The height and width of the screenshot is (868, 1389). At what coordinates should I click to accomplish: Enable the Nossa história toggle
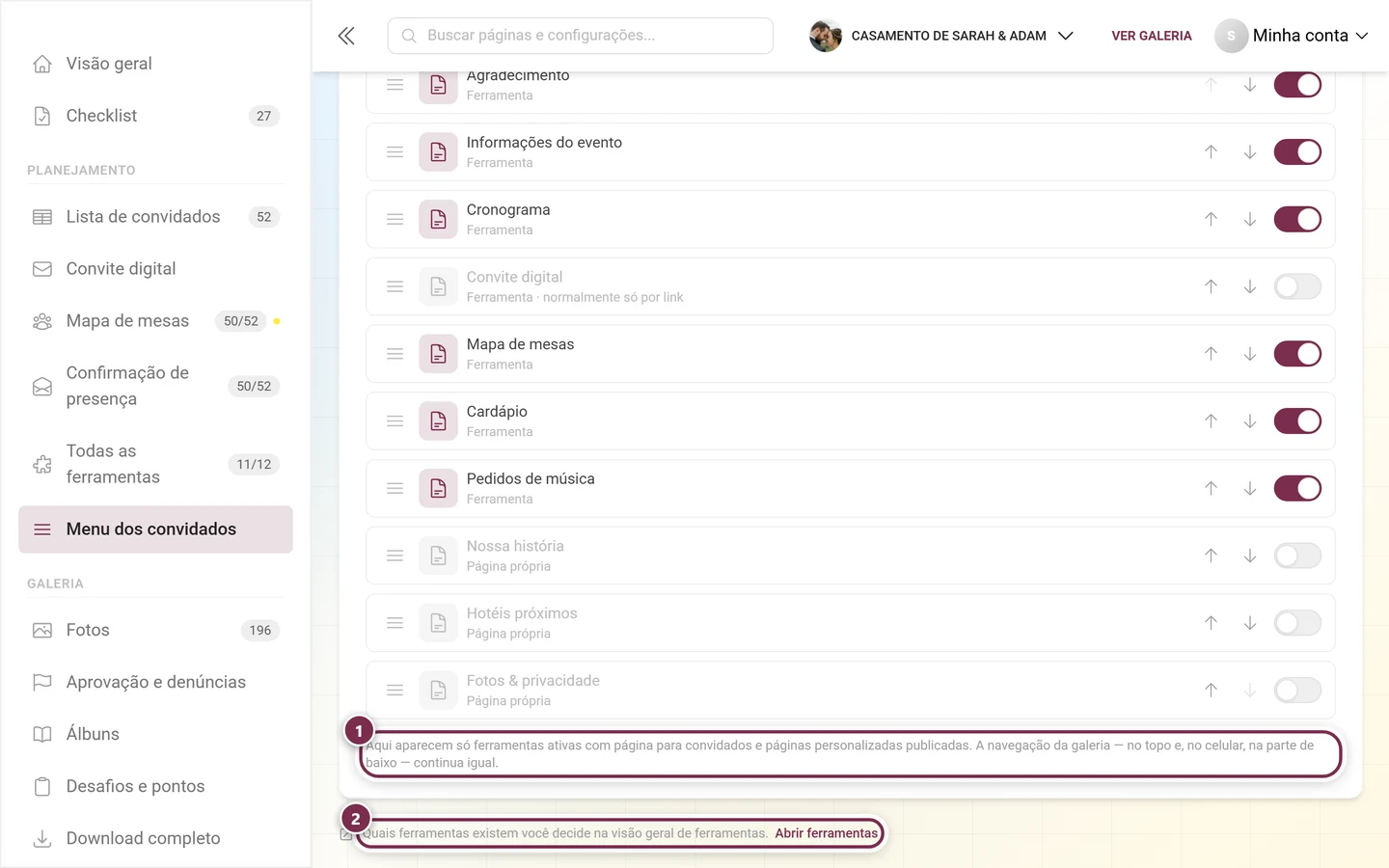(x=1297, y=556)
